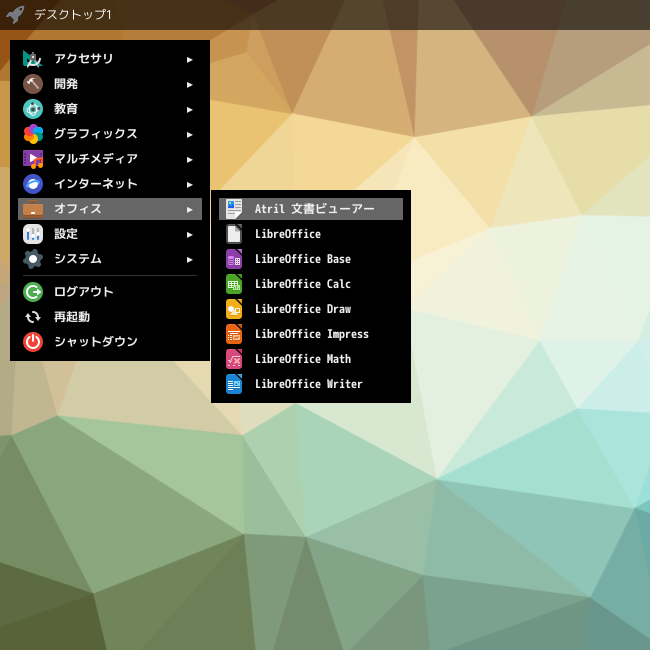This screenshot has height=650, width=650.
Task: Click the オフィス submenu arrow
Action: 189,210
